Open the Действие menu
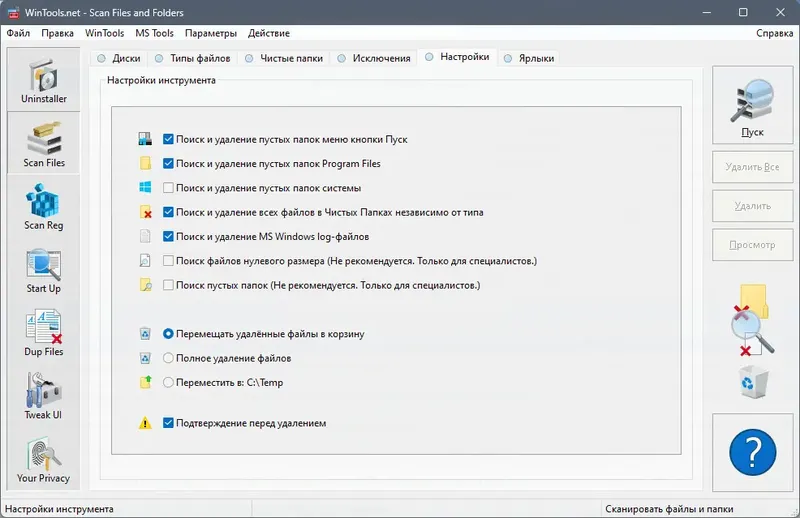This screenshot has width=800, height=518. (x=268, y=33)
